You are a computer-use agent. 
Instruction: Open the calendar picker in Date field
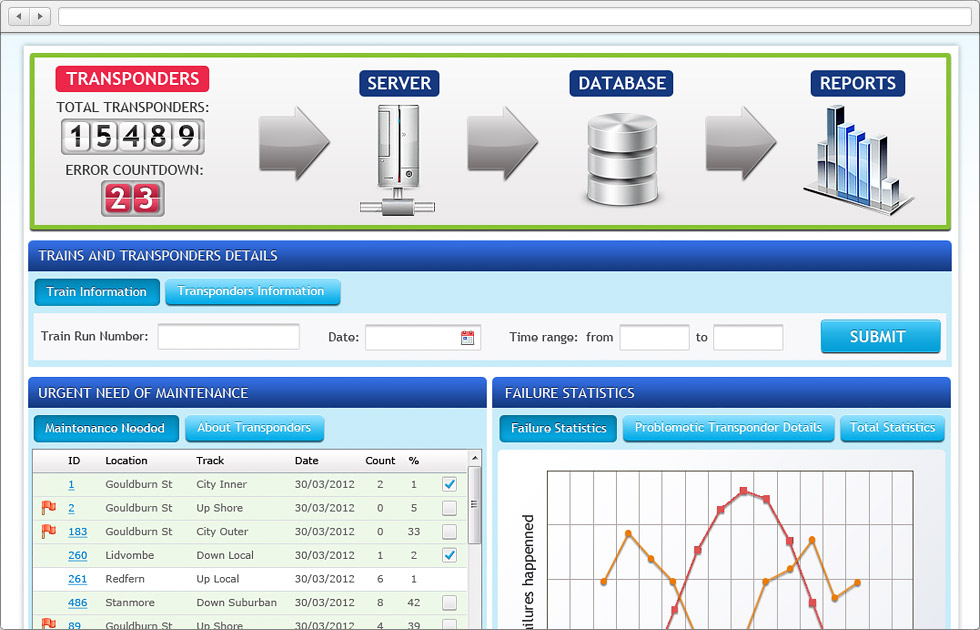click(x=468, y=338)
